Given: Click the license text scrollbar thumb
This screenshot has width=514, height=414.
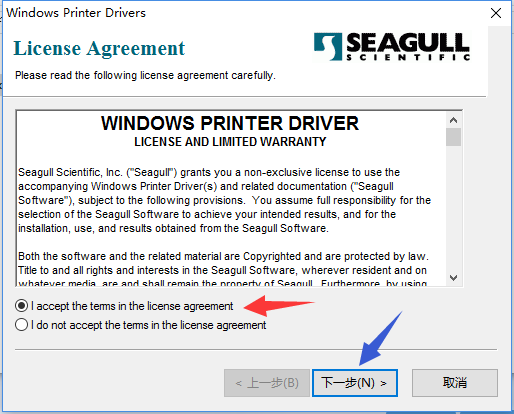Looking at the screenshot, I should 453,137.
